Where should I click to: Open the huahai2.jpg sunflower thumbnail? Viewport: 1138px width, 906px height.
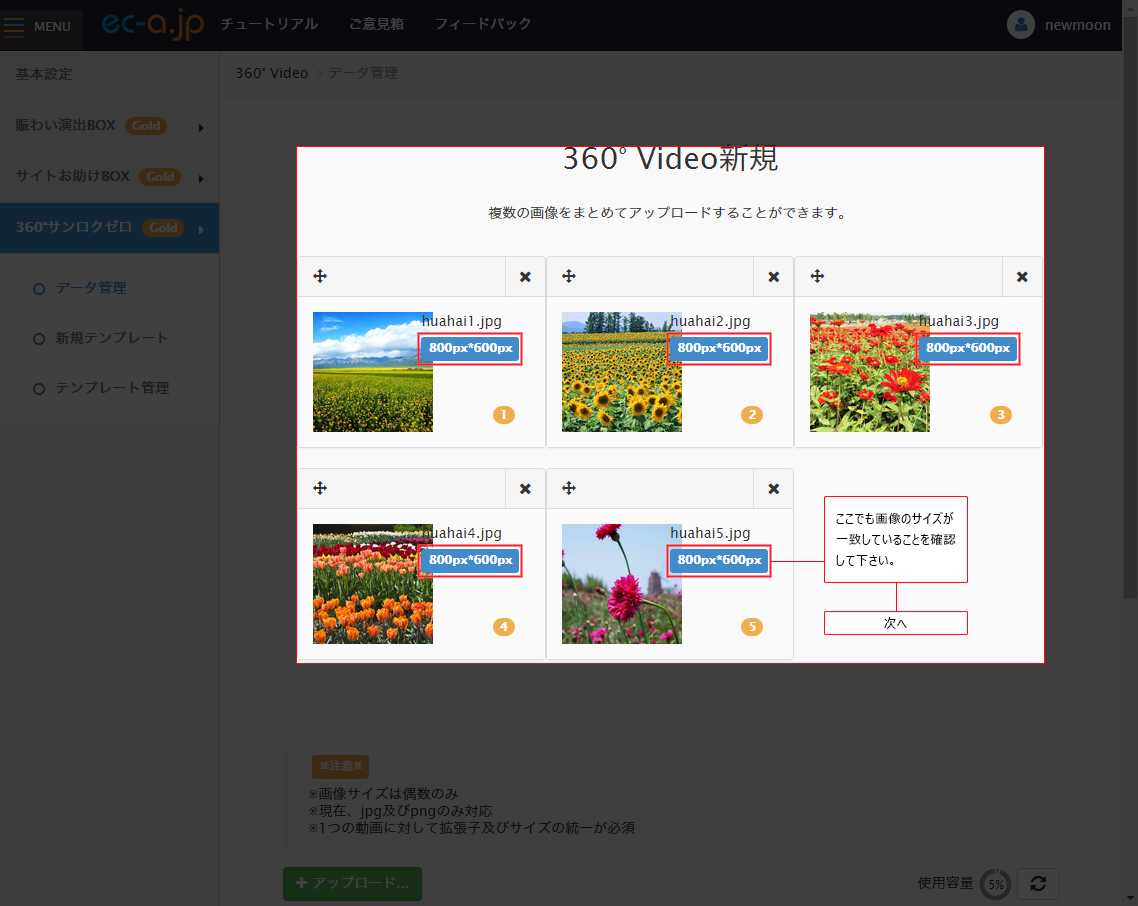point(621,372)
